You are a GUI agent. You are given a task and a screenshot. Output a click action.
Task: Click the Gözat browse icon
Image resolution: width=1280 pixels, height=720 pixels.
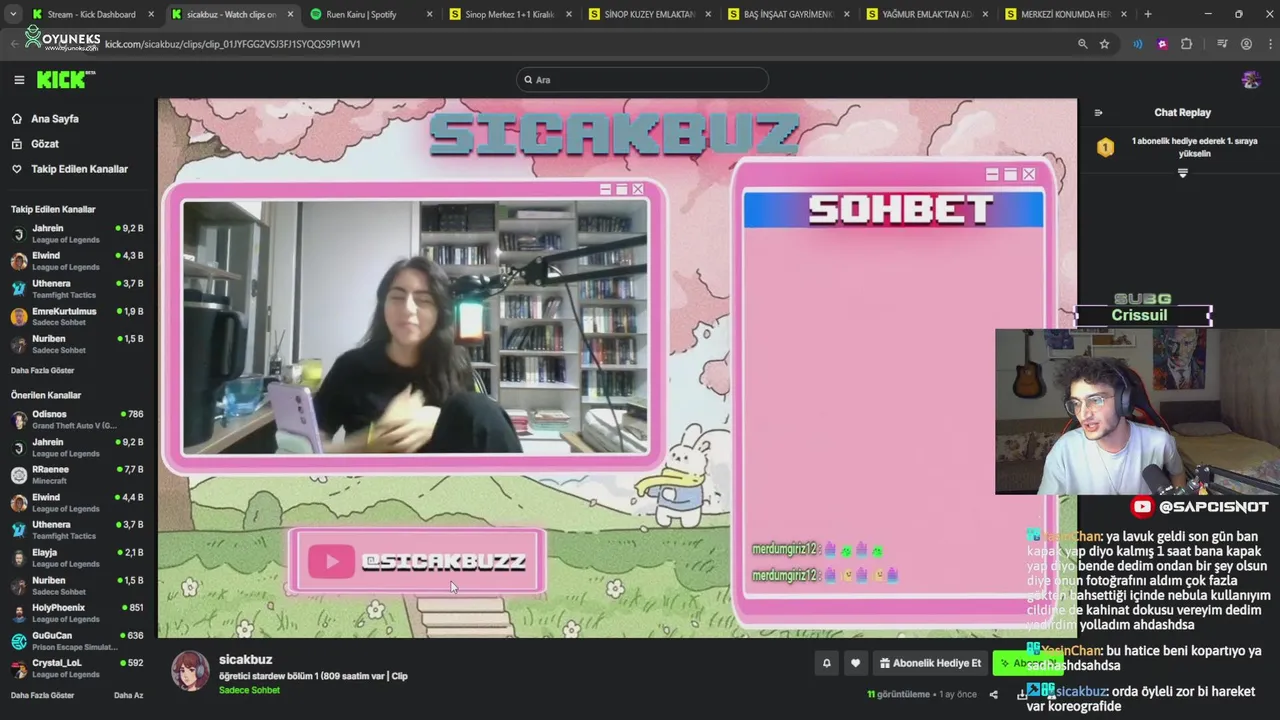pos(17,144)
